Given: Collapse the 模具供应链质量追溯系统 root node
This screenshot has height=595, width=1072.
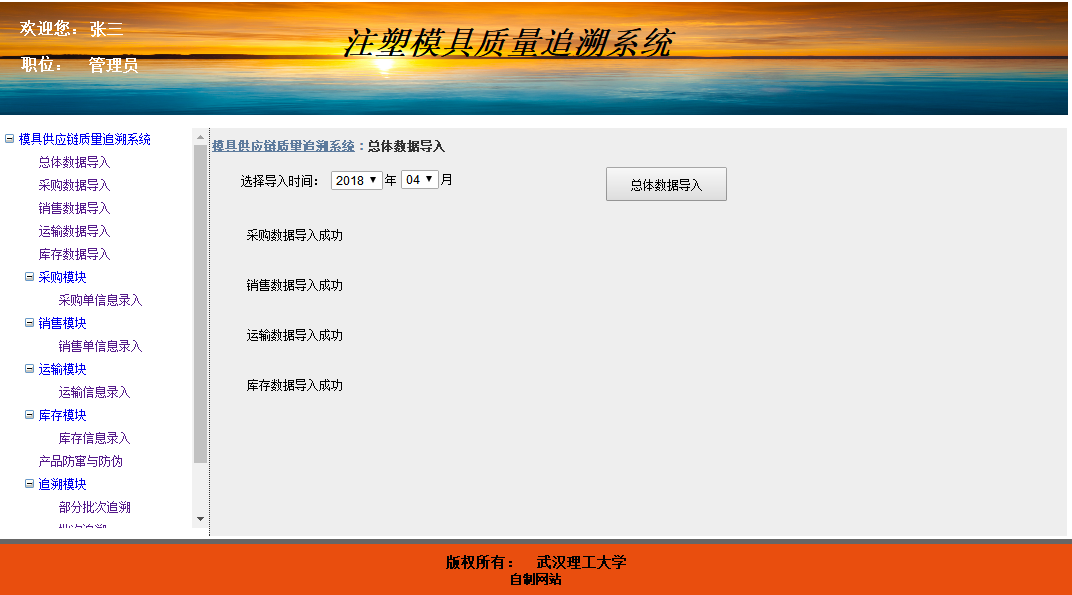Looking at the screenshot, I should 10,139.
